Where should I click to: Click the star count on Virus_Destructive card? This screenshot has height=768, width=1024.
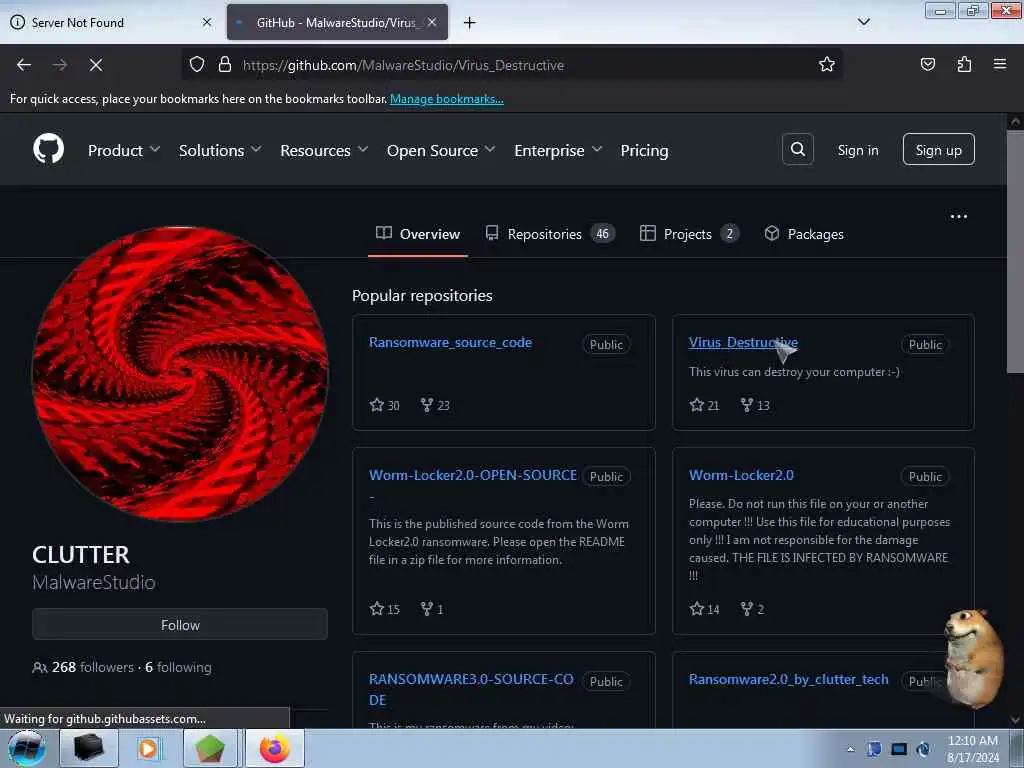[704, 405]
